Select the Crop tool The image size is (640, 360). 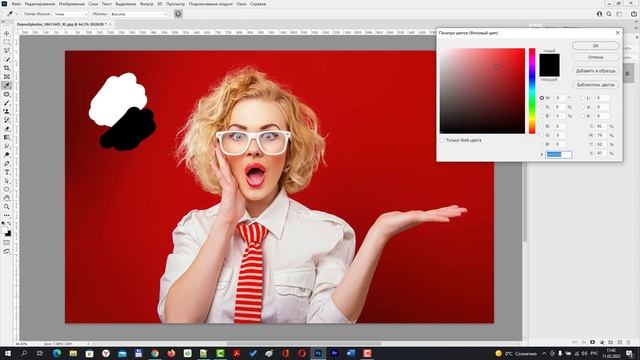[x=7, y=68]
